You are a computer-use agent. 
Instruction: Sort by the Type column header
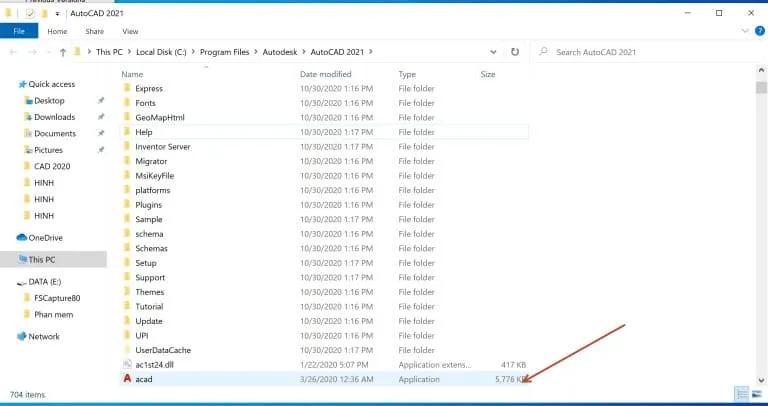(407, 74)
